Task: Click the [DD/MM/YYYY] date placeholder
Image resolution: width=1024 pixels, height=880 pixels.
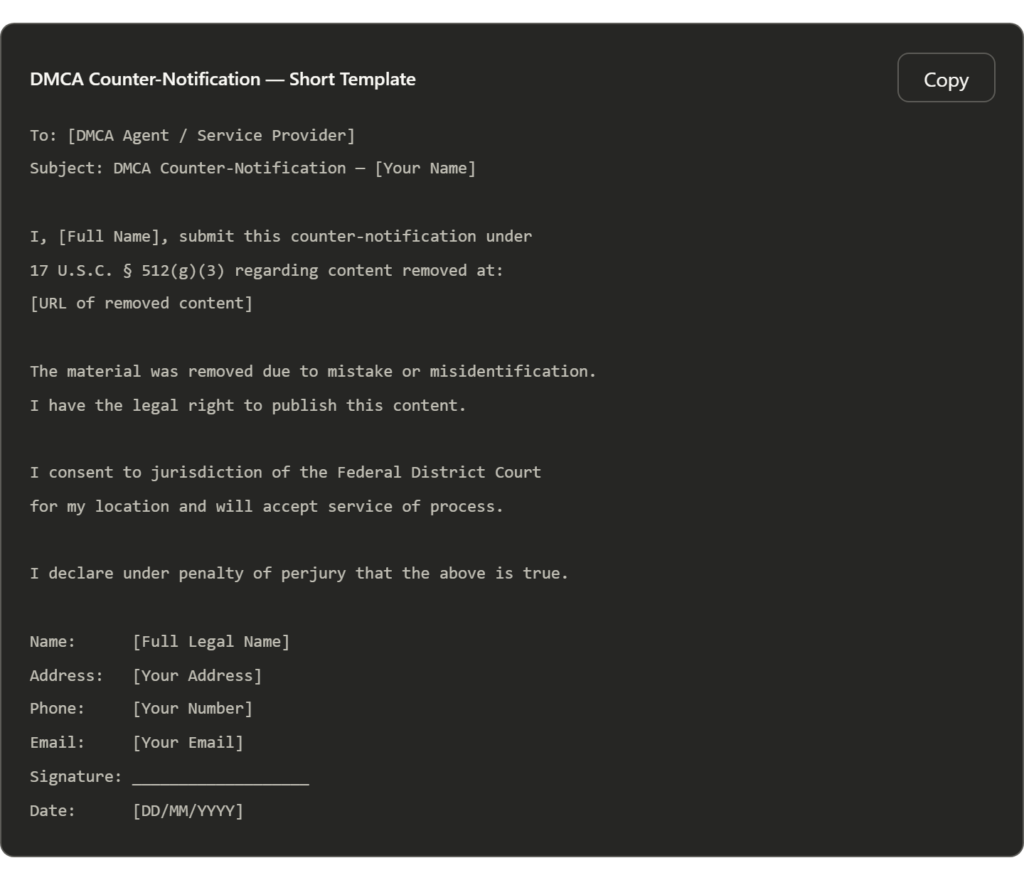Action: coord(188,810)
